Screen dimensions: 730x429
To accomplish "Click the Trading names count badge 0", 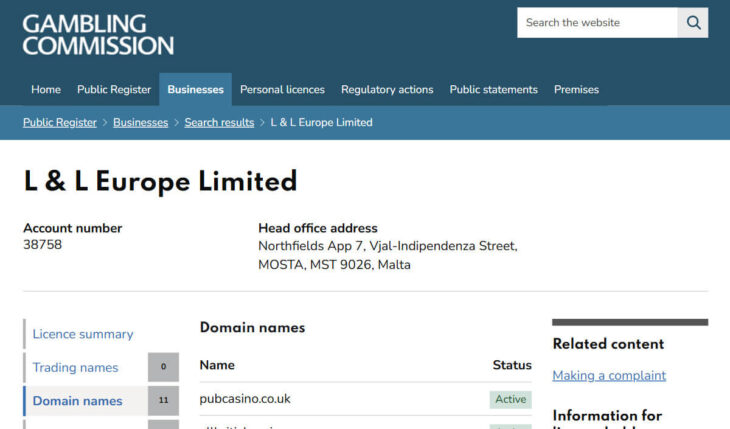I will (163, 367).
